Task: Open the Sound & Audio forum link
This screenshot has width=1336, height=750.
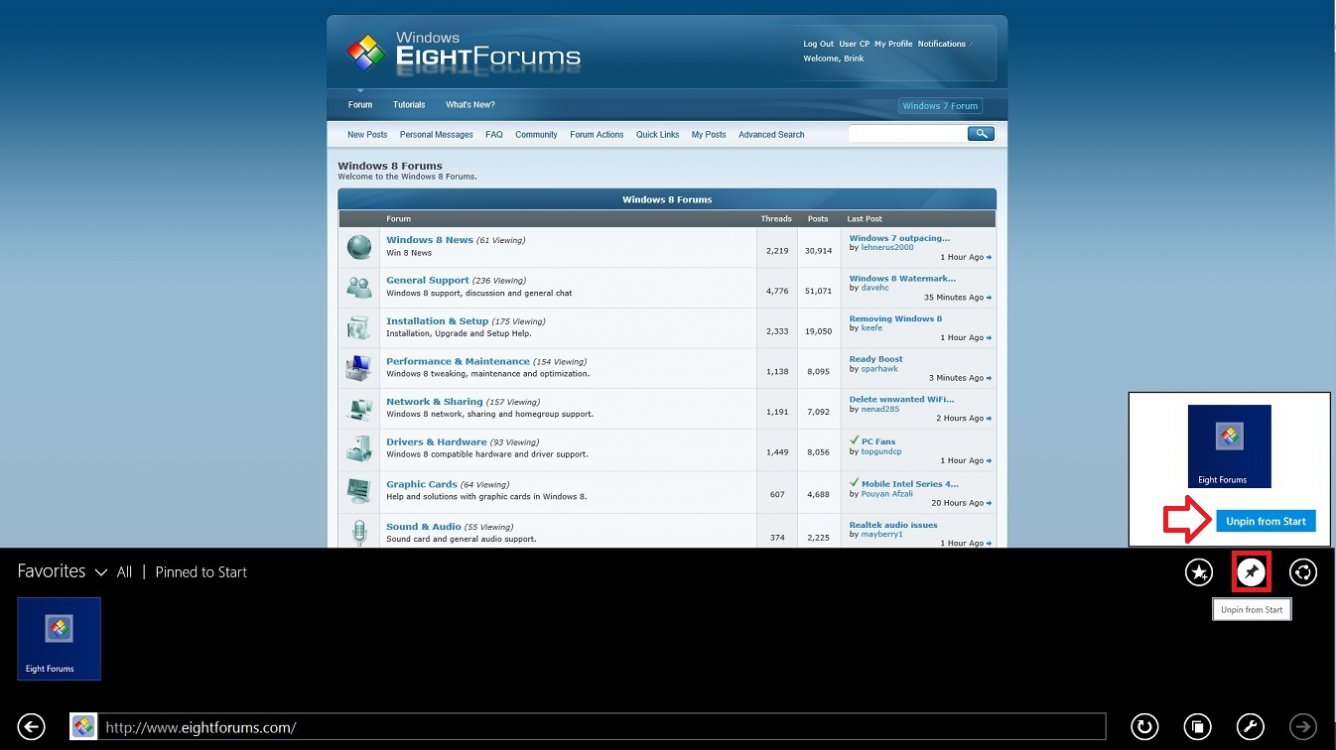Action: tap(424, 526)
